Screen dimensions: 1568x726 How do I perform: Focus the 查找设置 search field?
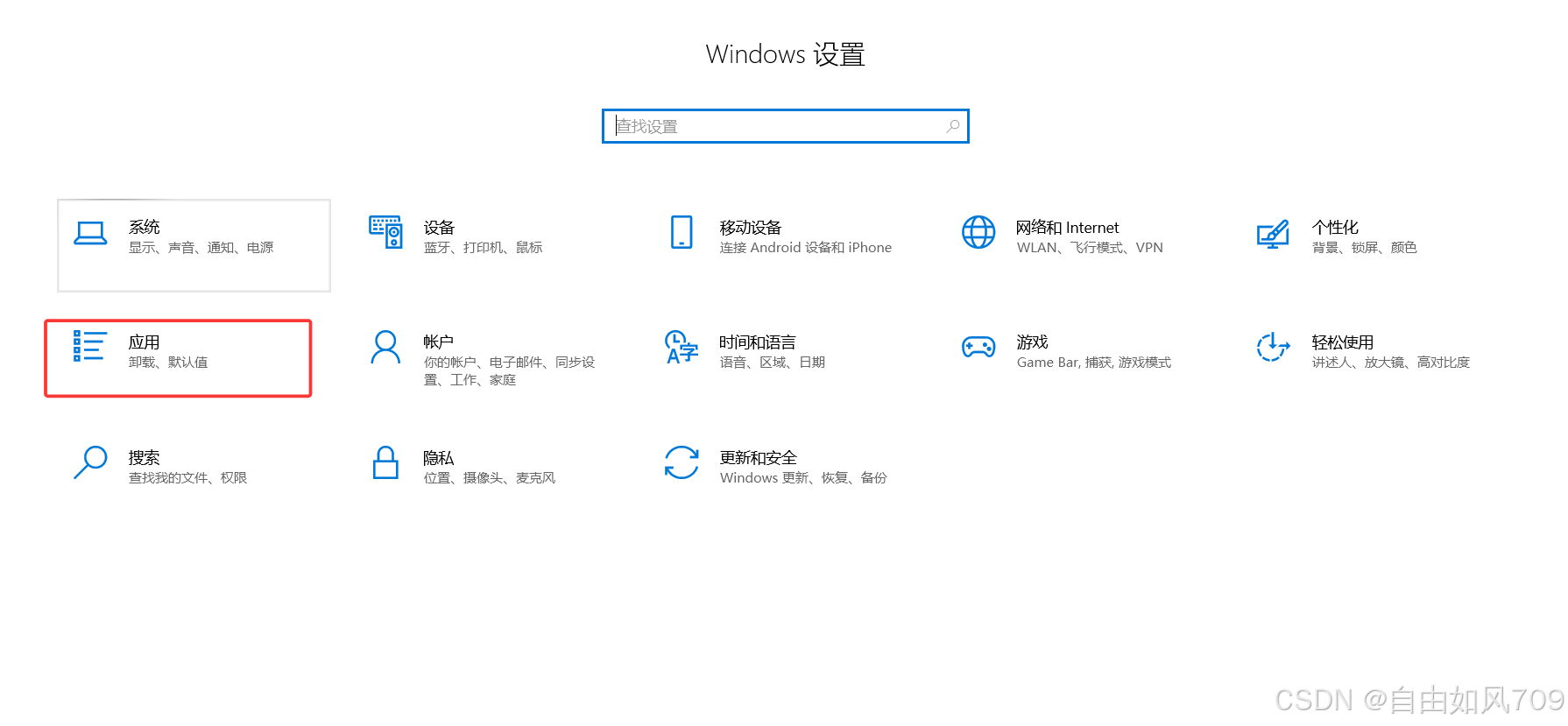786,126
